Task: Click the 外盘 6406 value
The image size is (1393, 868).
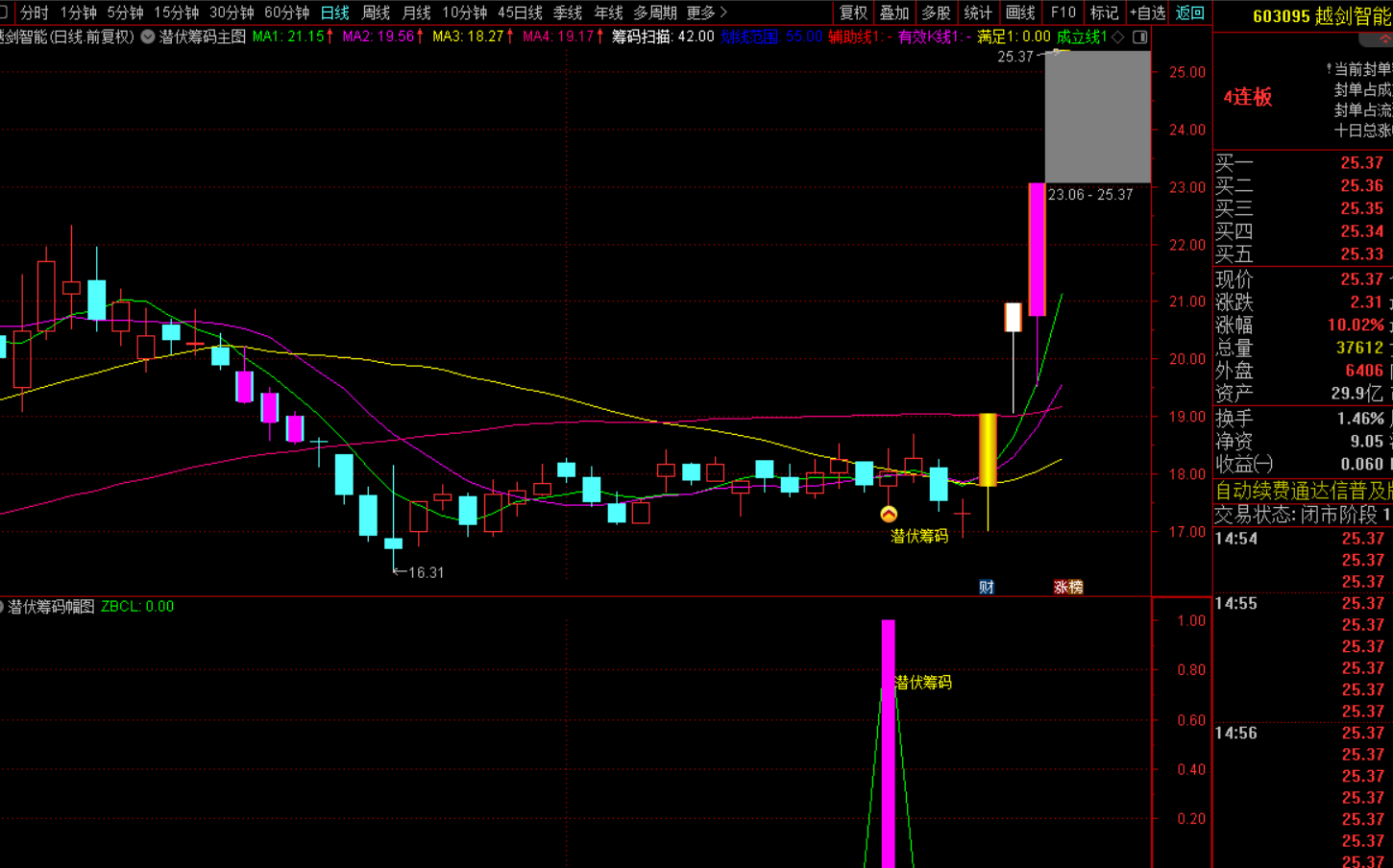Action: click(1364, 371)
